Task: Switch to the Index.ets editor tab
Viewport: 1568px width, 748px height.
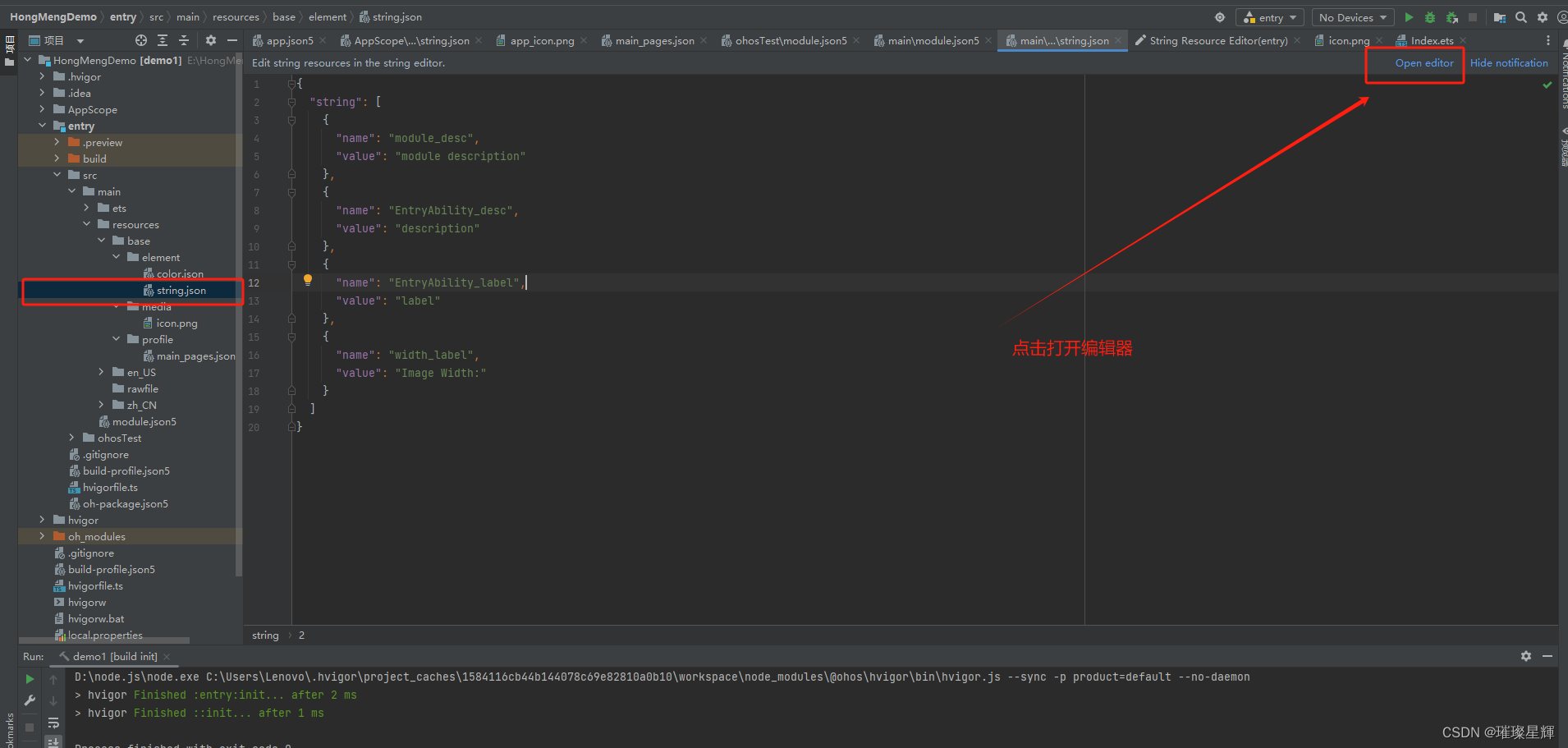Action: tap(1430, 39)
